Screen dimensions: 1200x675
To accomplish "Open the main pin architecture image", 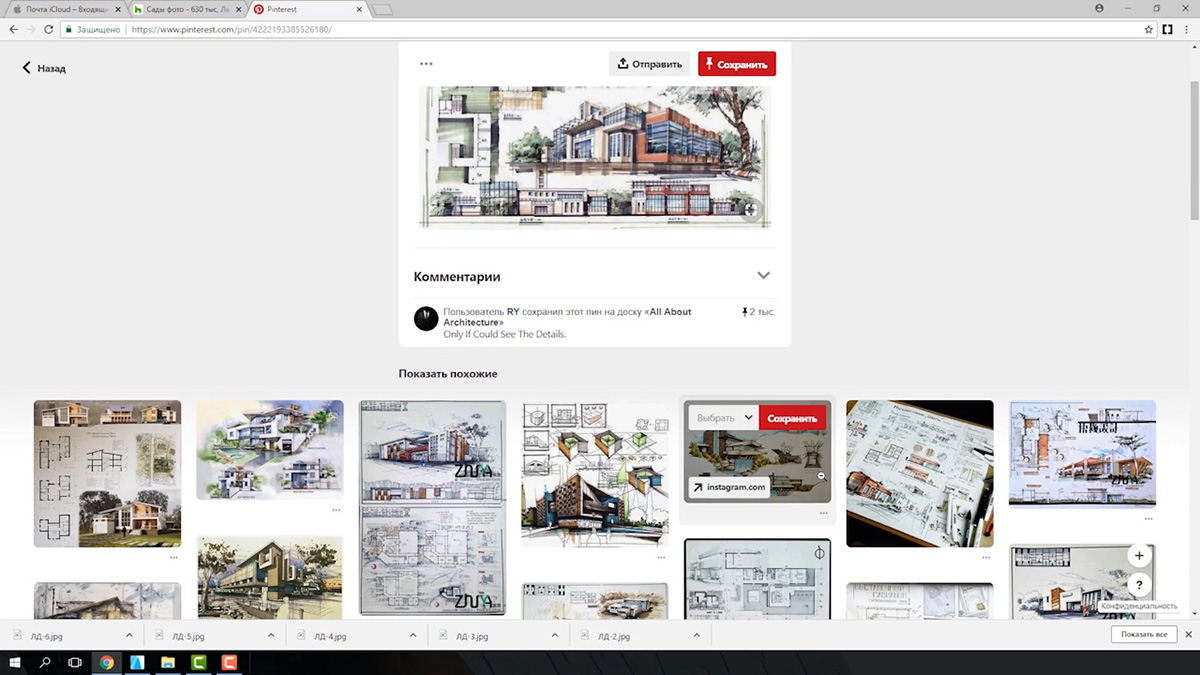I will pos(595,158).
